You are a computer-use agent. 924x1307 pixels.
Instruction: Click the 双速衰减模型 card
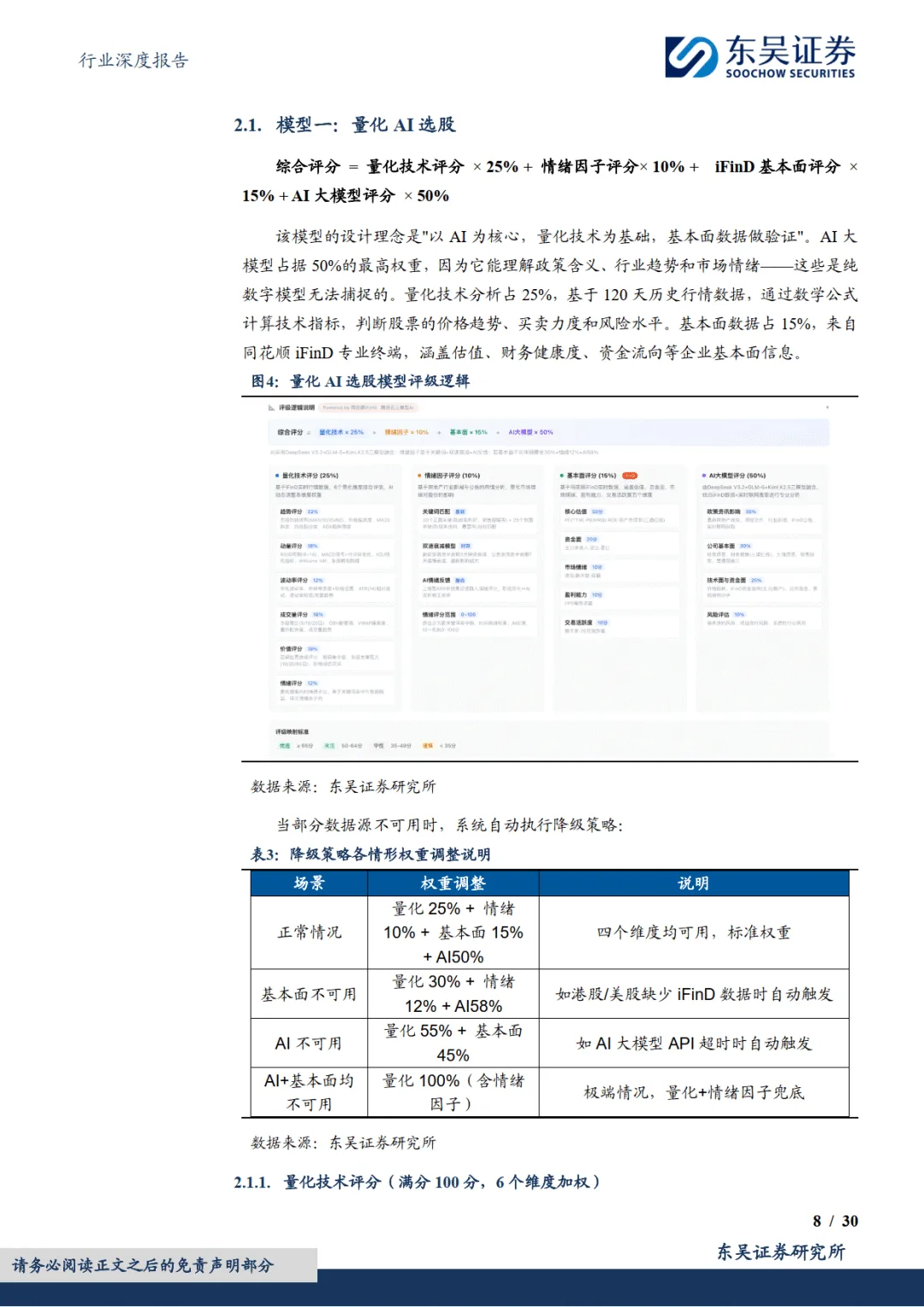coord(477,553)
